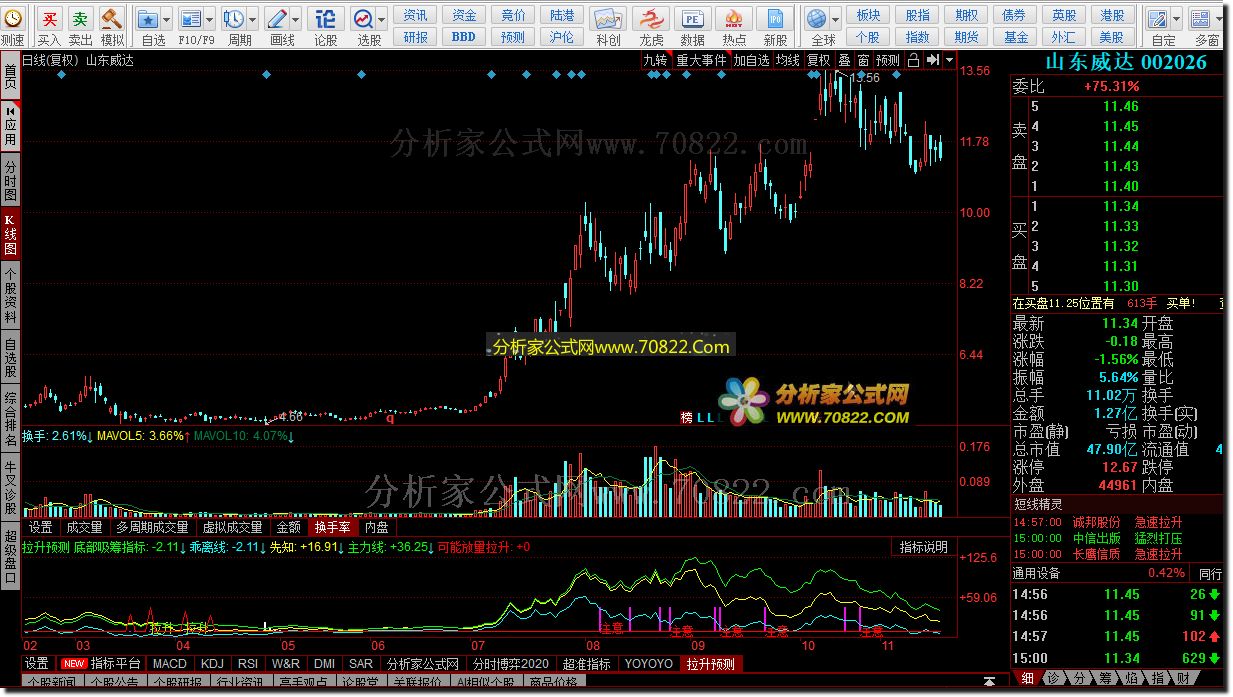This screenshot has height=697, width=1233.
Task: Toggle 叠 overlay option
Action: click(x=844, y=60)
